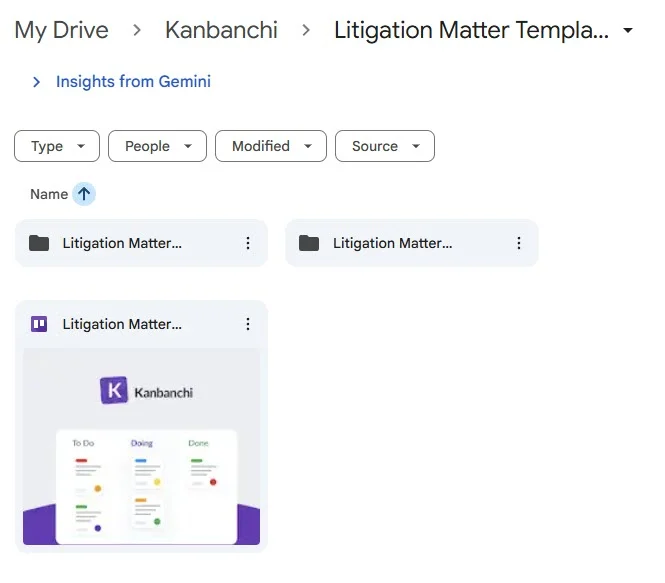Click the Name column header
This screenshot has width=665, height=583.
[49, 194]
